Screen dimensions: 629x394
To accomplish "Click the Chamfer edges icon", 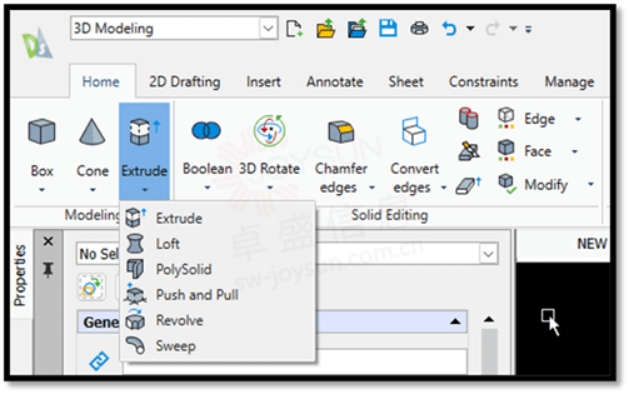I will [x=341, y=132].
